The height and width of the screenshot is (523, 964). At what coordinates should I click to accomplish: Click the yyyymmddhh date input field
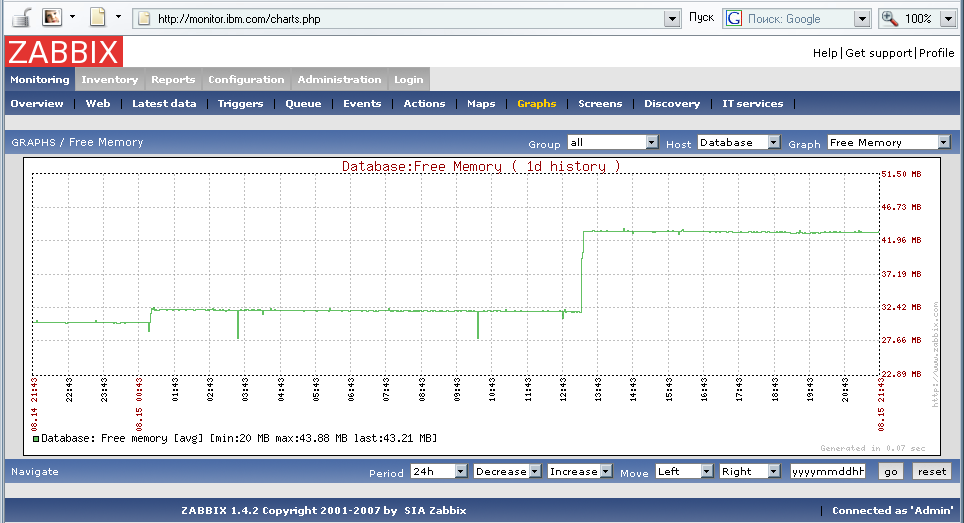tap(827, 471)
